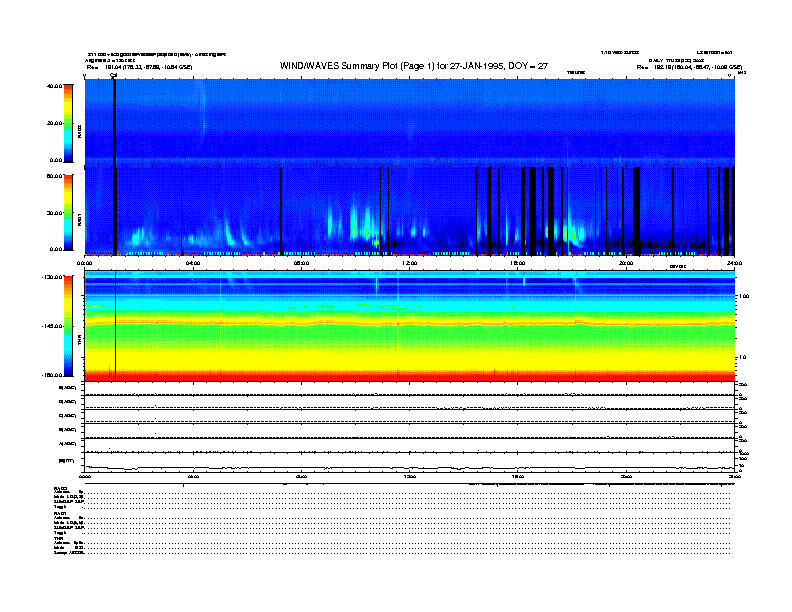Viewport: 792px width, 612px height.
Task: Click the -160.00 color scale label
Action: point(52,375)
